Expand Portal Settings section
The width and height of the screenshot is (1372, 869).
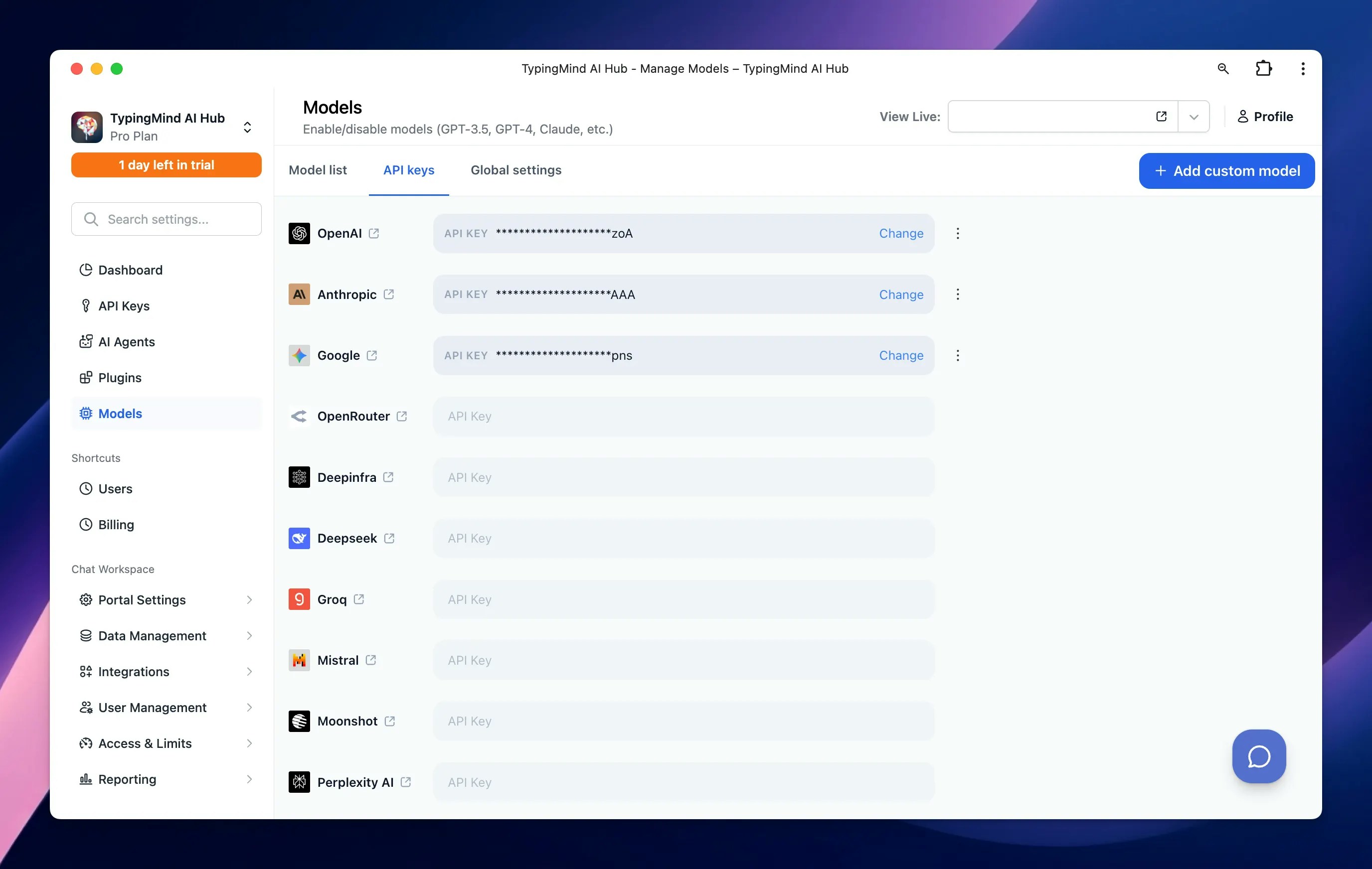(x=250, y=599)
